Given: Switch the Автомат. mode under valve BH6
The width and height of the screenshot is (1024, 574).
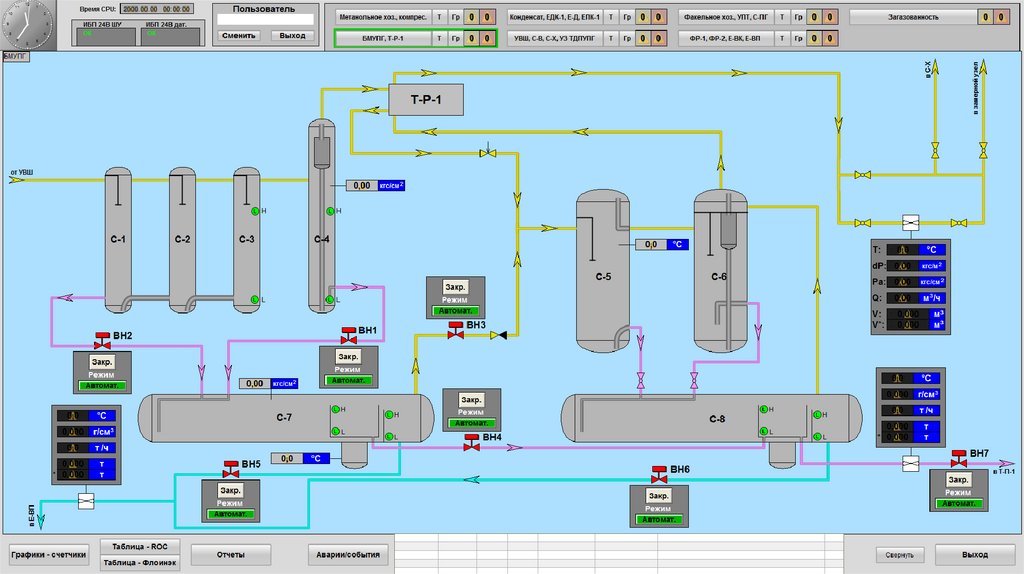Looking at the screenshot, I should tap(658, 519).
